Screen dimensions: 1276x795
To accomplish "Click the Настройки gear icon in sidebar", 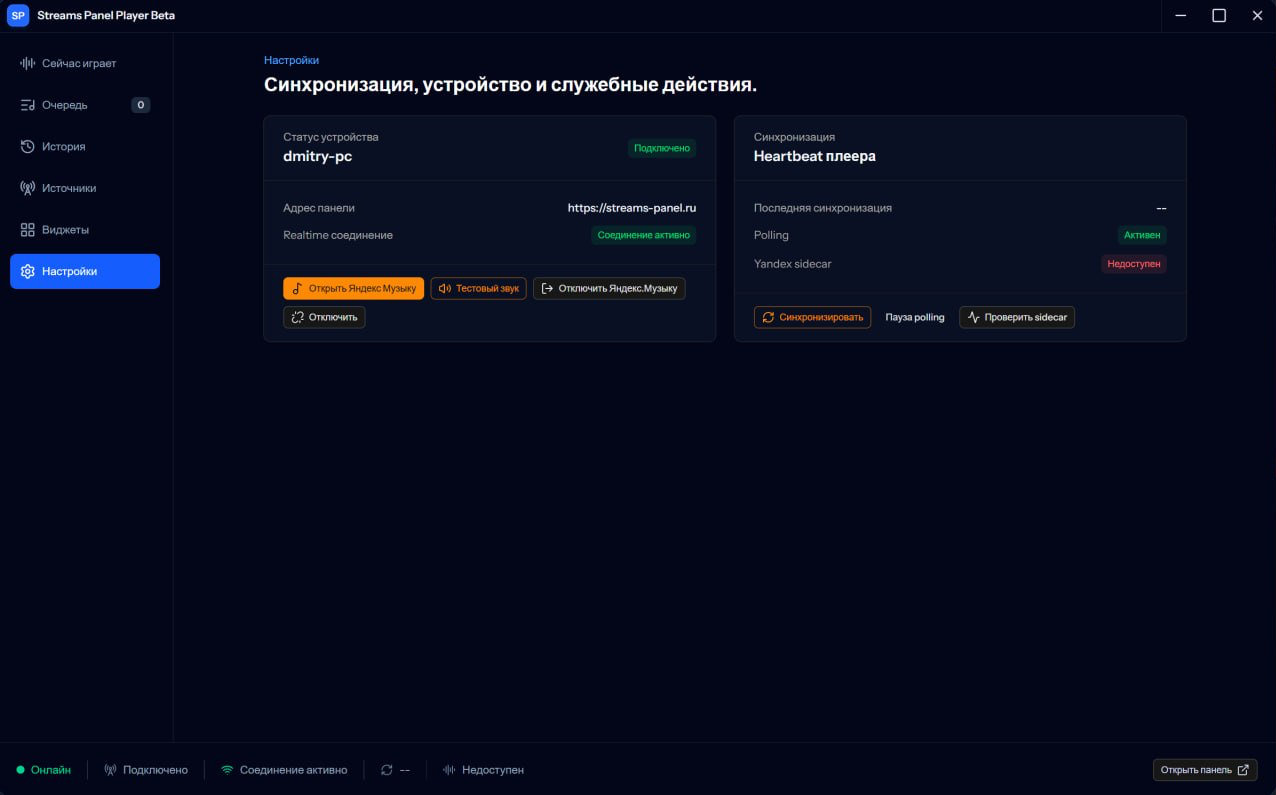I will coord(28,271).
